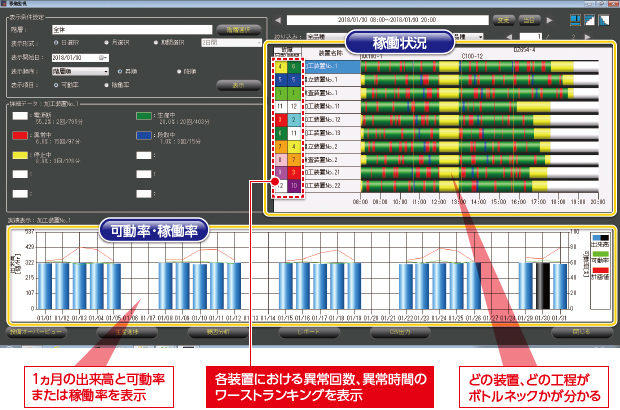Select the 検査装置No.2 row
The image size is (620, 410).
(x=436, y=160)
